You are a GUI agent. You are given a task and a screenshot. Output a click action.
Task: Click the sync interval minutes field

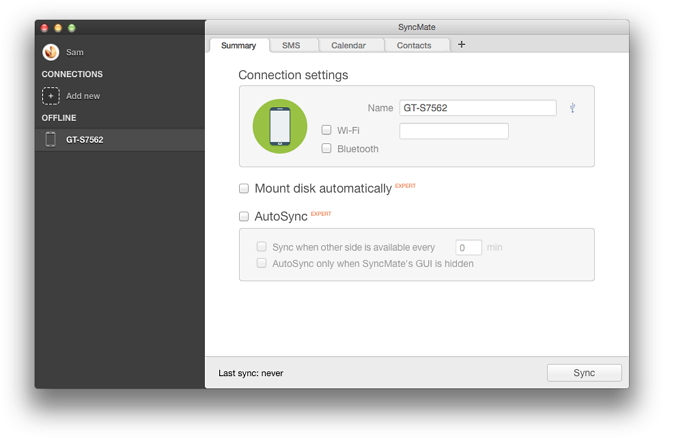point(468,247)
